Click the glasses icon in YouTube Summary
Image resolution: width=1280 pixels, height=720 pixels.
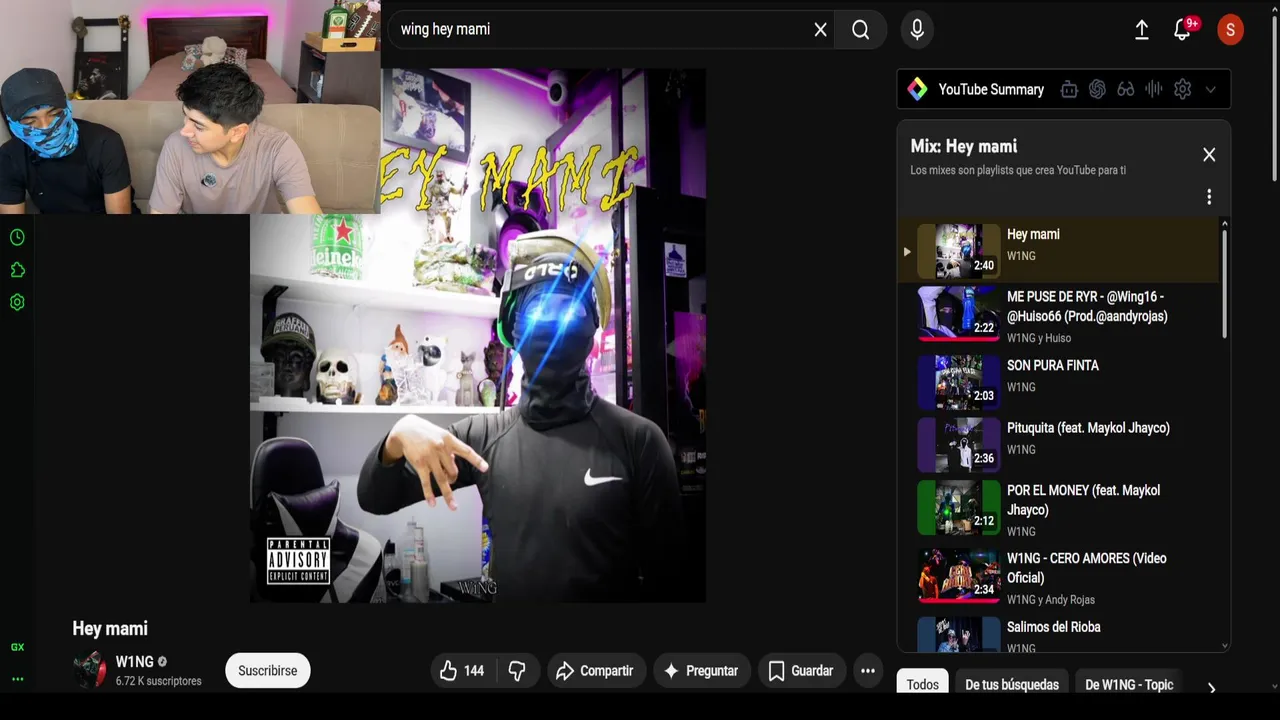point(1126,89)
